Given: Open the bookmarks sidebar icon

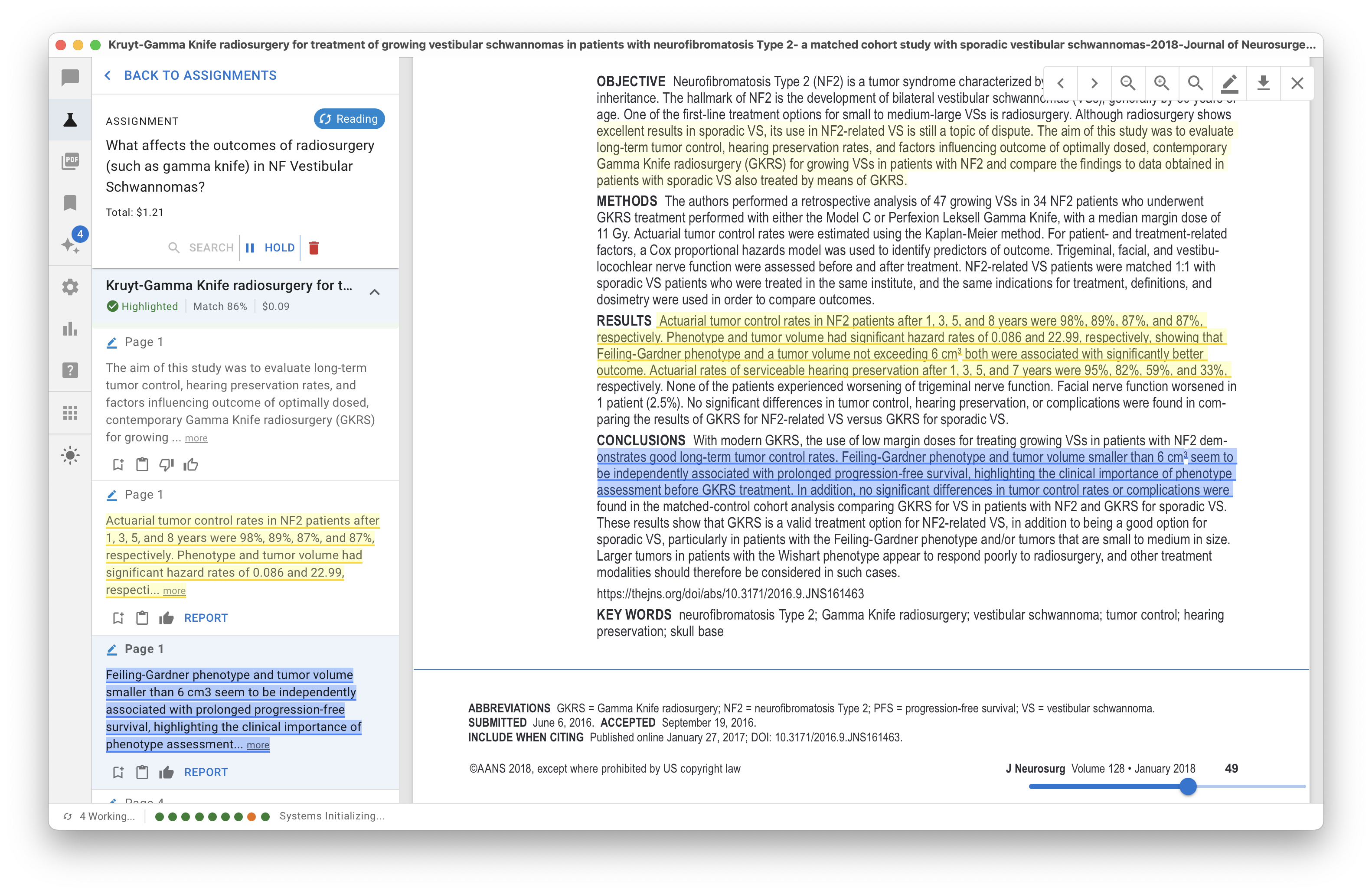Looking at the screenshot, I should pyautogui.click(x=70, y=203).
